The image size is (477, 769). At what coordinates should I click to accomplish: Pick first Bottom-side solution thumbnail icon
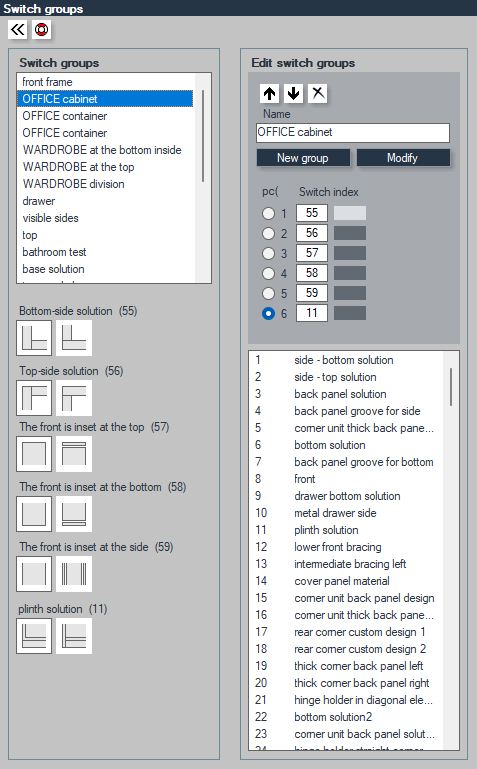(x=34, y=338)
